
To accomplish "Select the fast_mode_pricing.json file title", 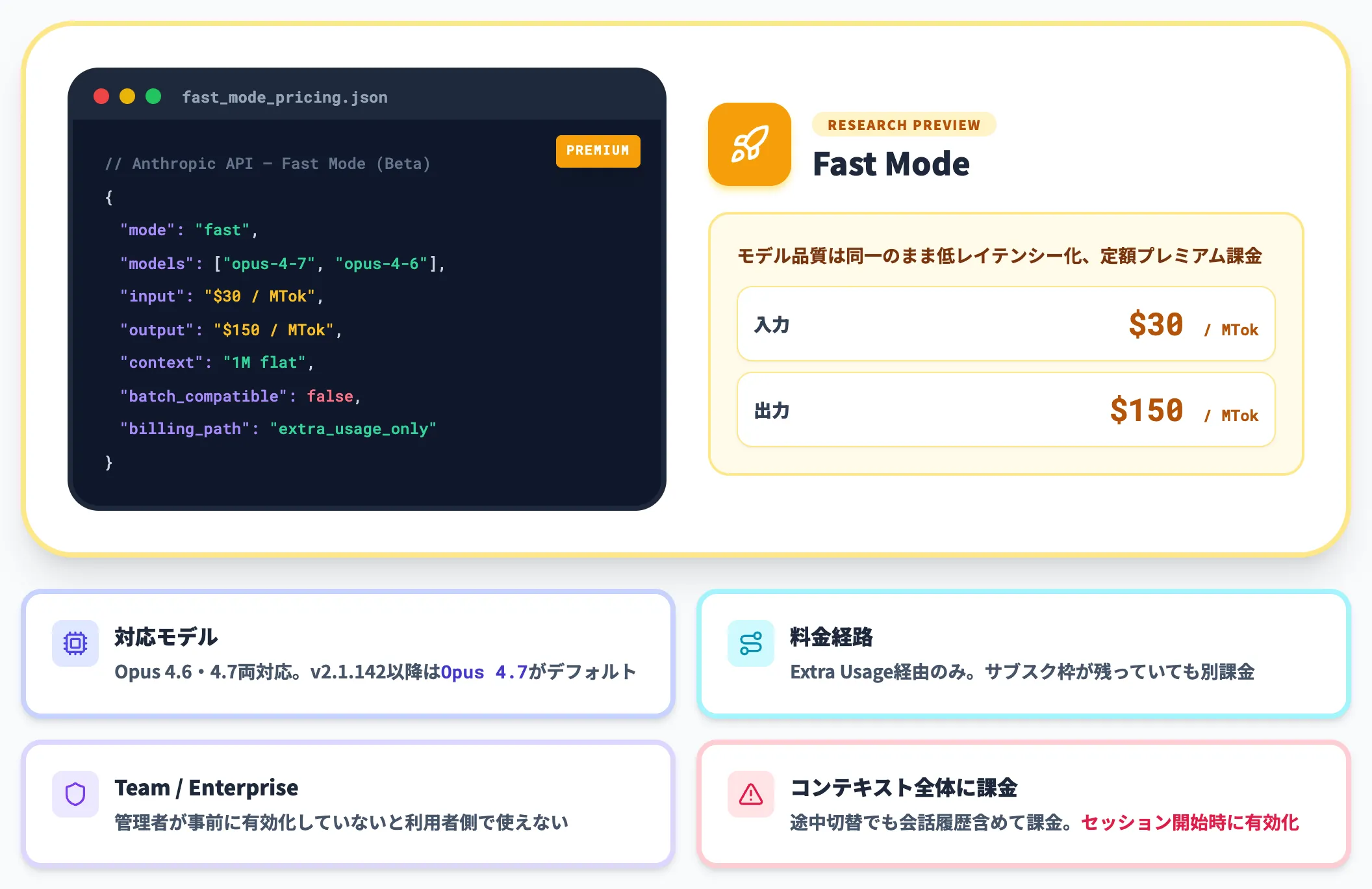I will click(285, 97).
